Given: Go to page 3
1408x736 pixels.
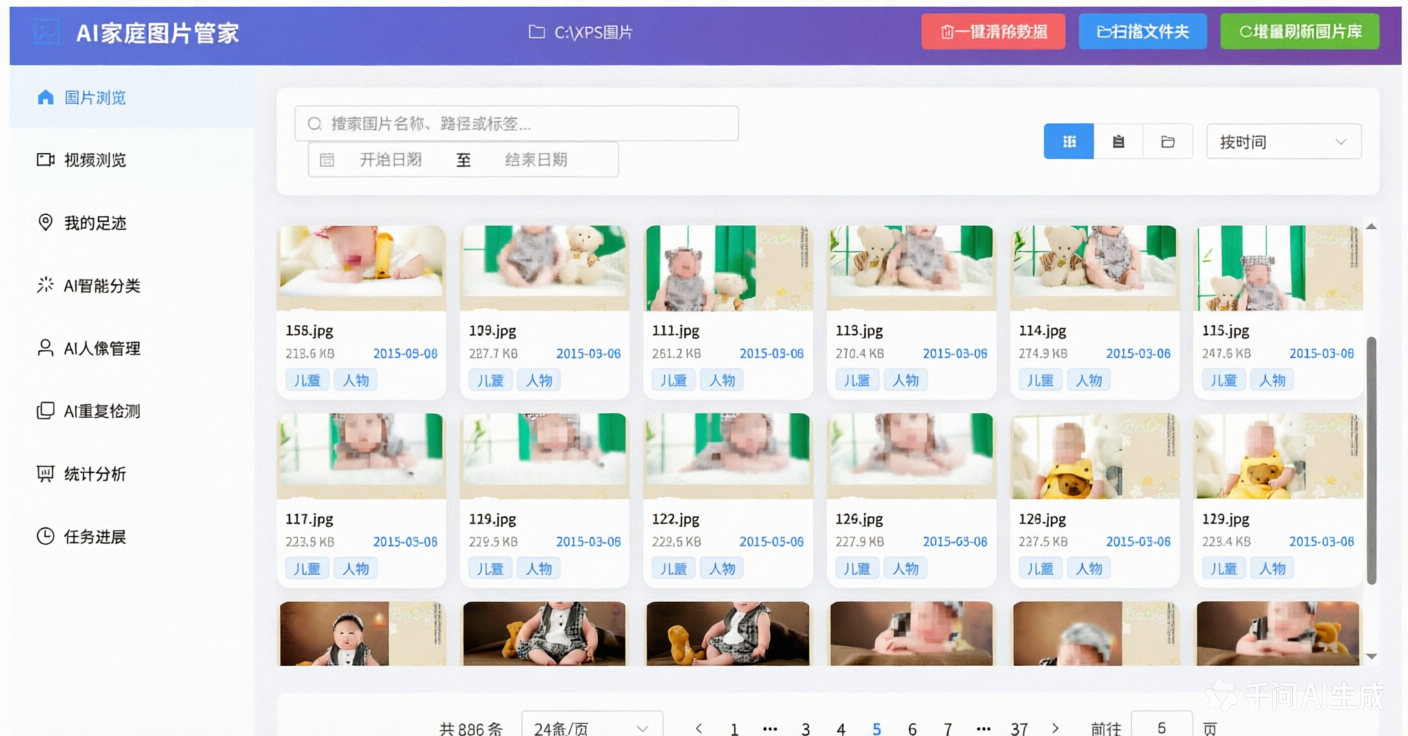Looking at the screenshot, I should tap(805, 729).
